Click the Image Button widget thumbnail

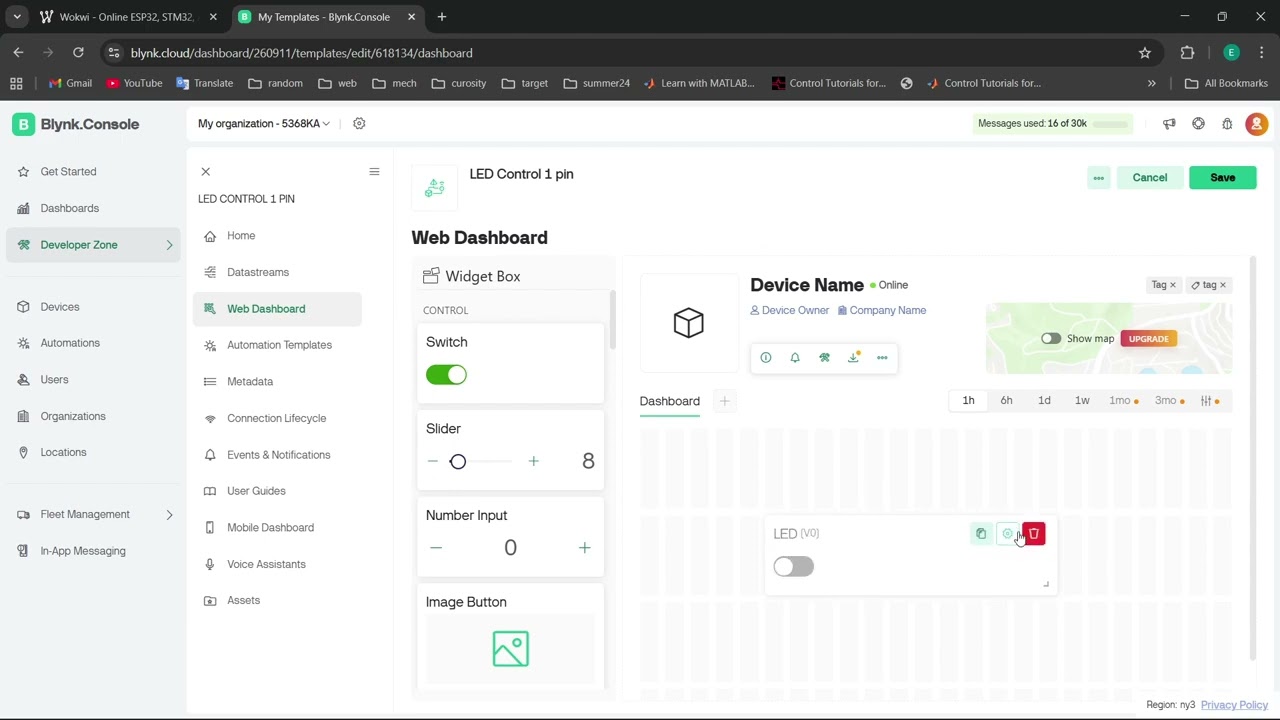coord(510,649)
